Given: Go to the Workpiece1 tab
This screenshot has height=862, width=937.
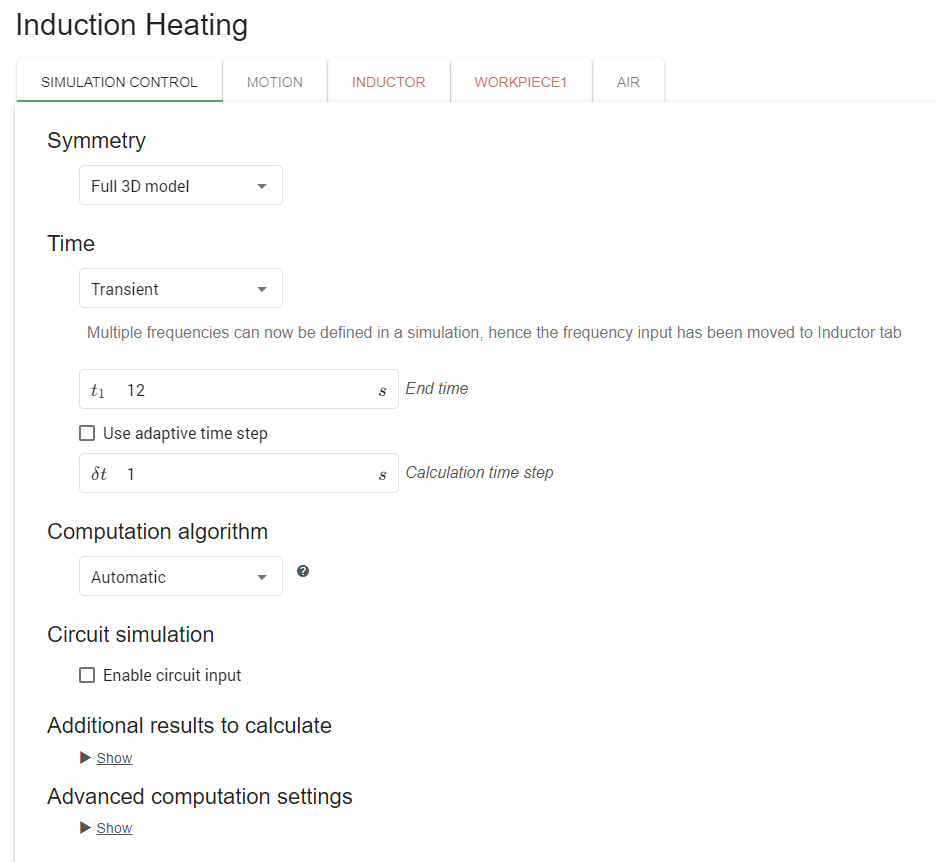Looking at the screenshot, I should pos(520,82).
